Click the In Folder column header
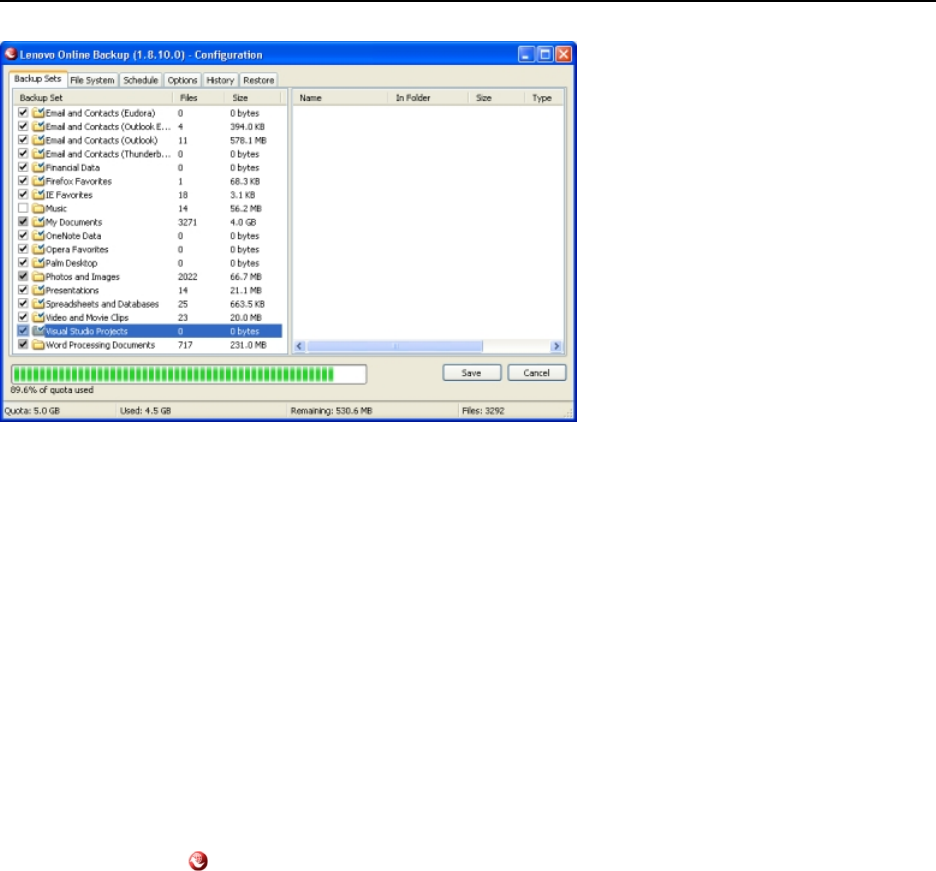The image size is (936, 871). (428, 97)
